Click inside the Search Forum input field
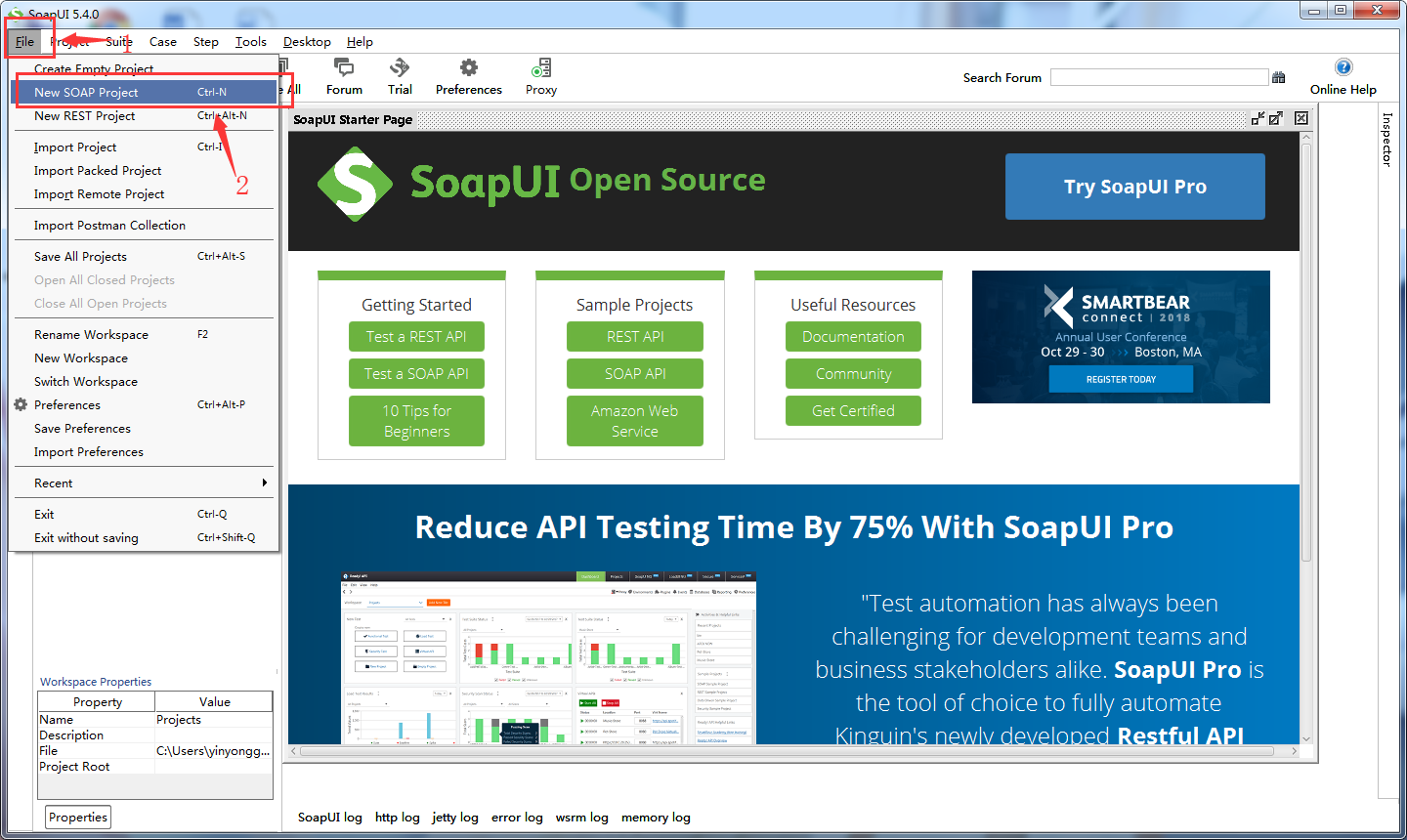Image resolution: width=1407 pixels, height=840 pixels. (x=1159, y=76)
